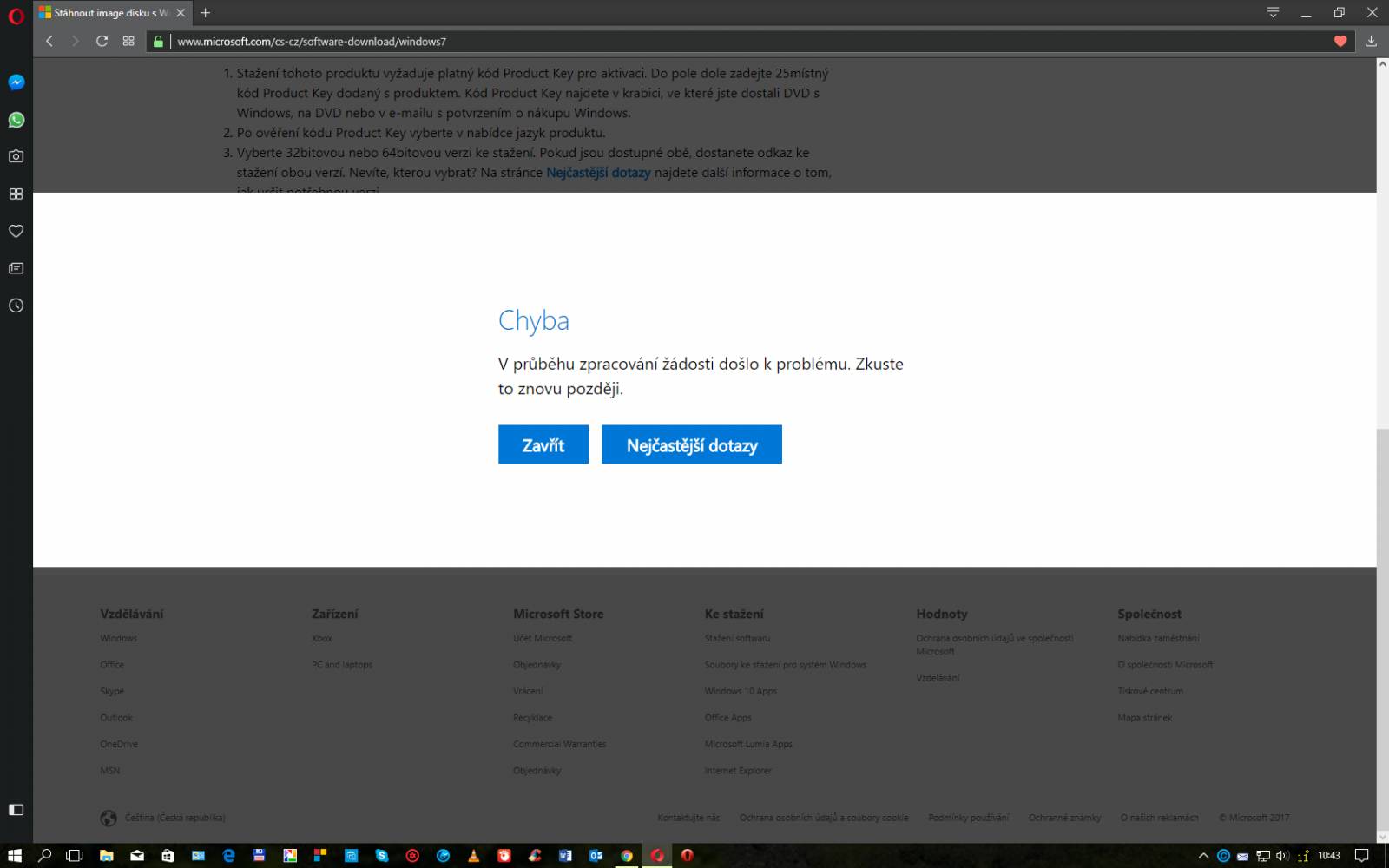Open Facebook Messenger in the sidebar

tap(16, 82)
